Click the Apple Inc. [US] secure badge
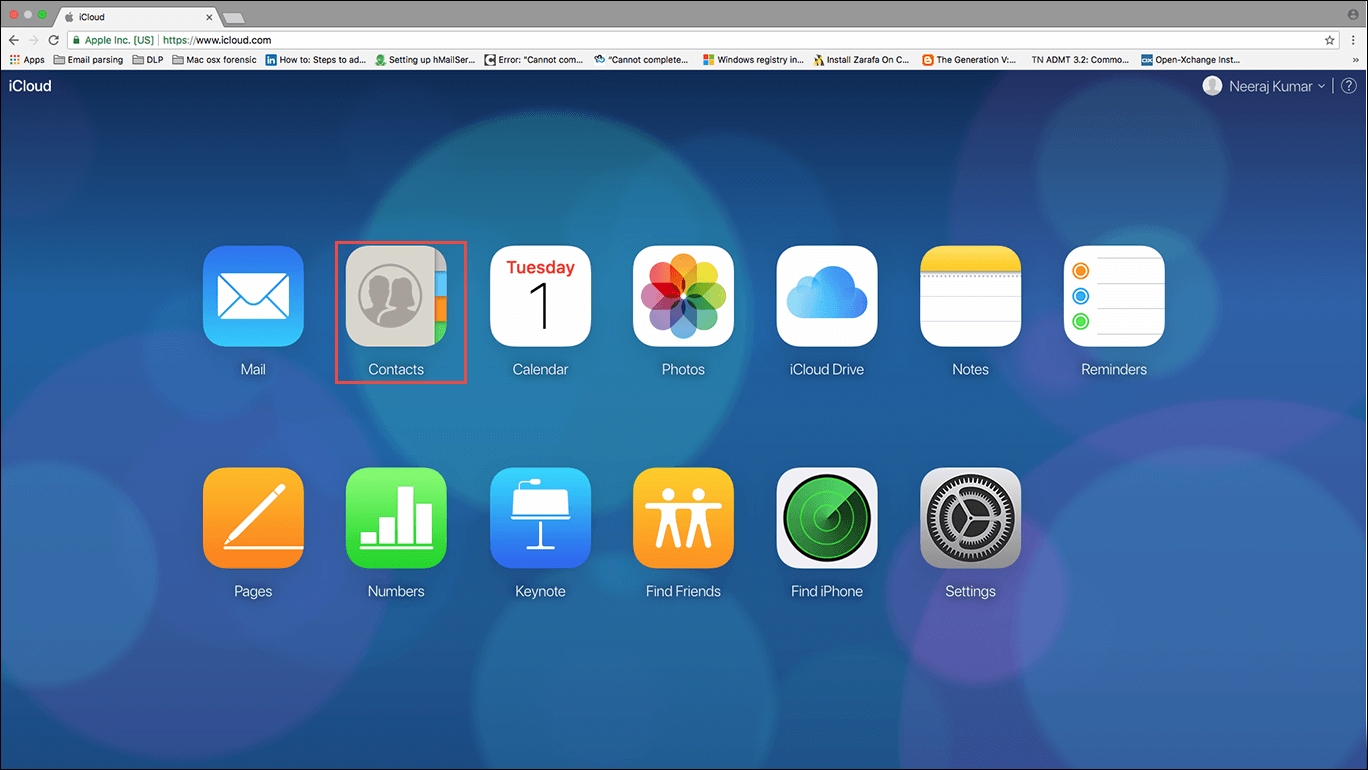The image size is (1368, 770). coord(112,40)
